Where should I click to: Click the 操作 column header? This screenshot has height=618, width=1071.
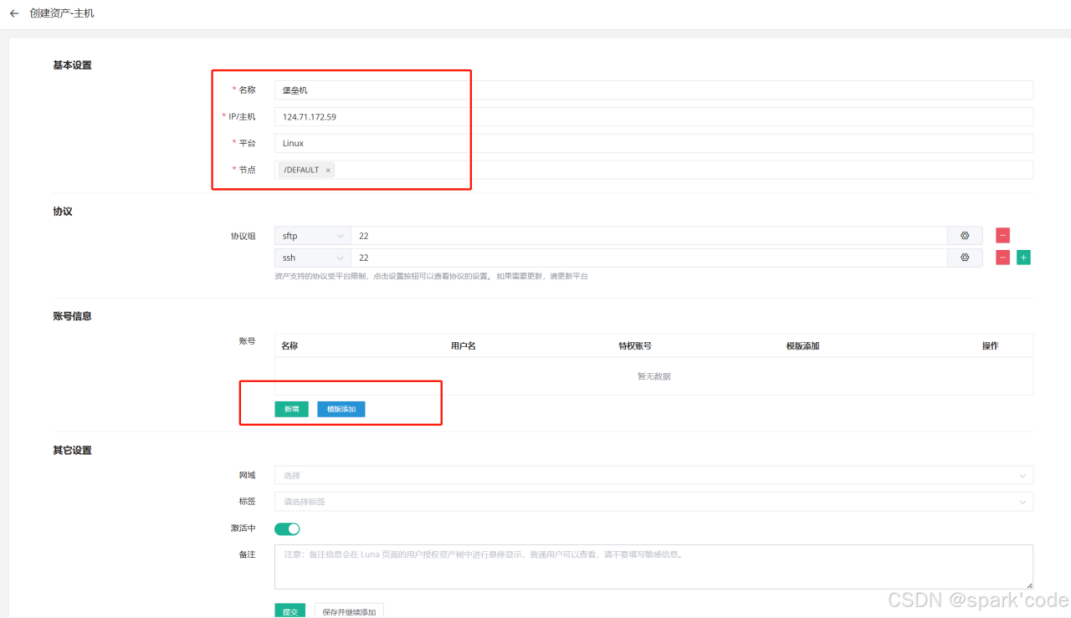coord(990,346)
